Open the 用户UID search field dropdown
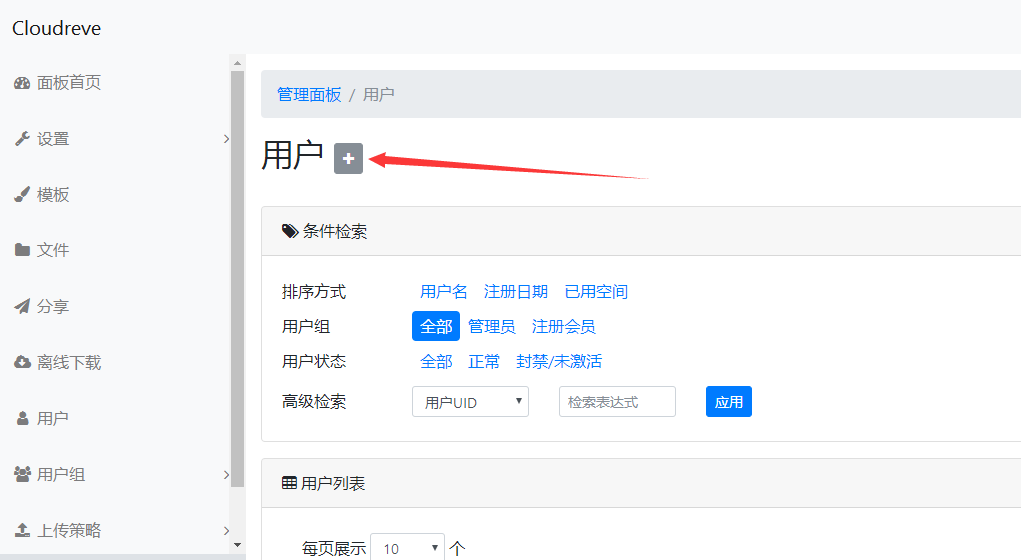 (x=470, y=402)
